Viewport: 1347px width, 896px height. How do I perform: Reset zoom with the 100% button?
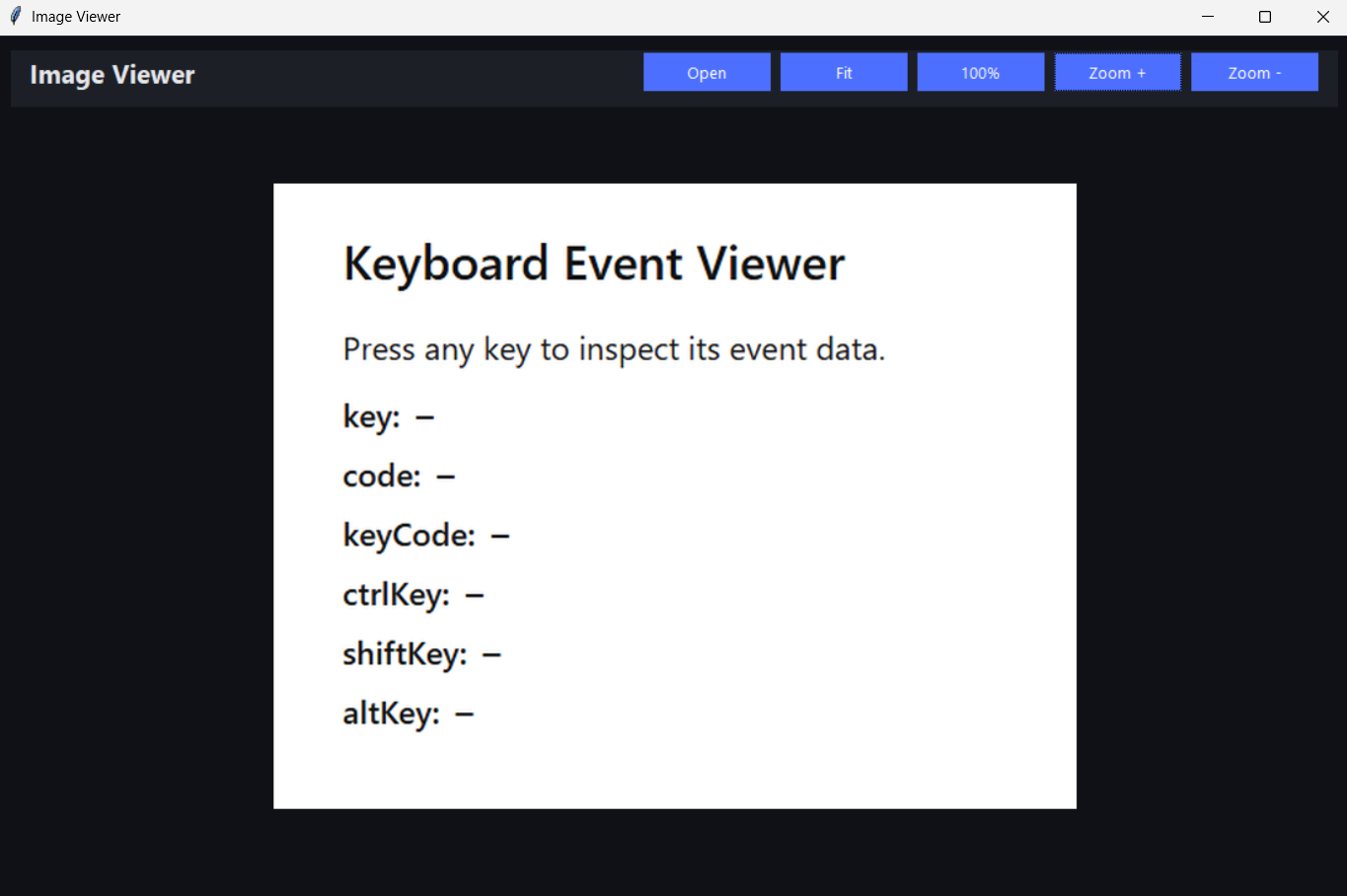[x=980, y=72]
